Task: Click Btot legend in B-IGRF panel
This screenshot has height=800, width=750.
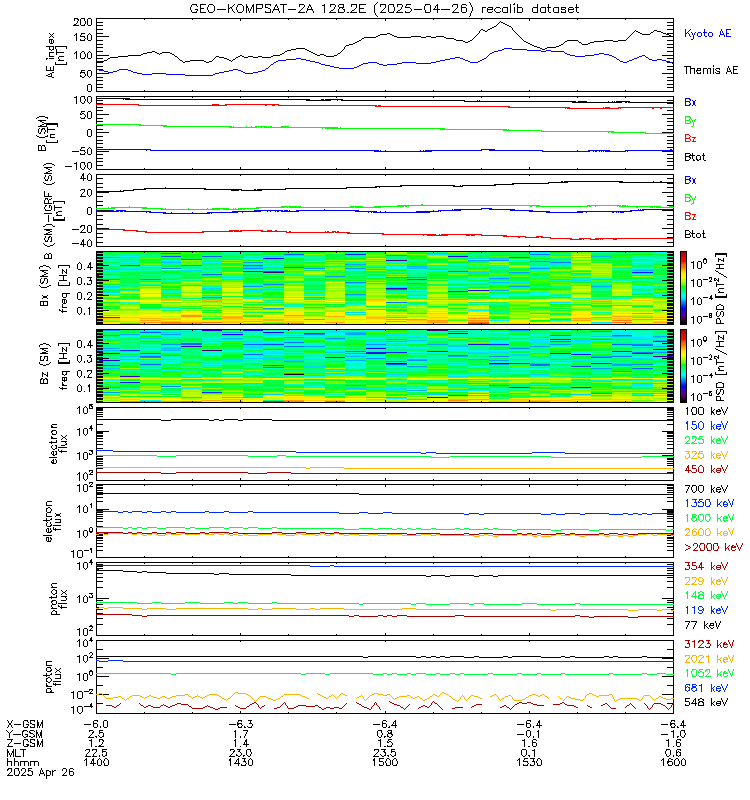Action: [695, 234]
